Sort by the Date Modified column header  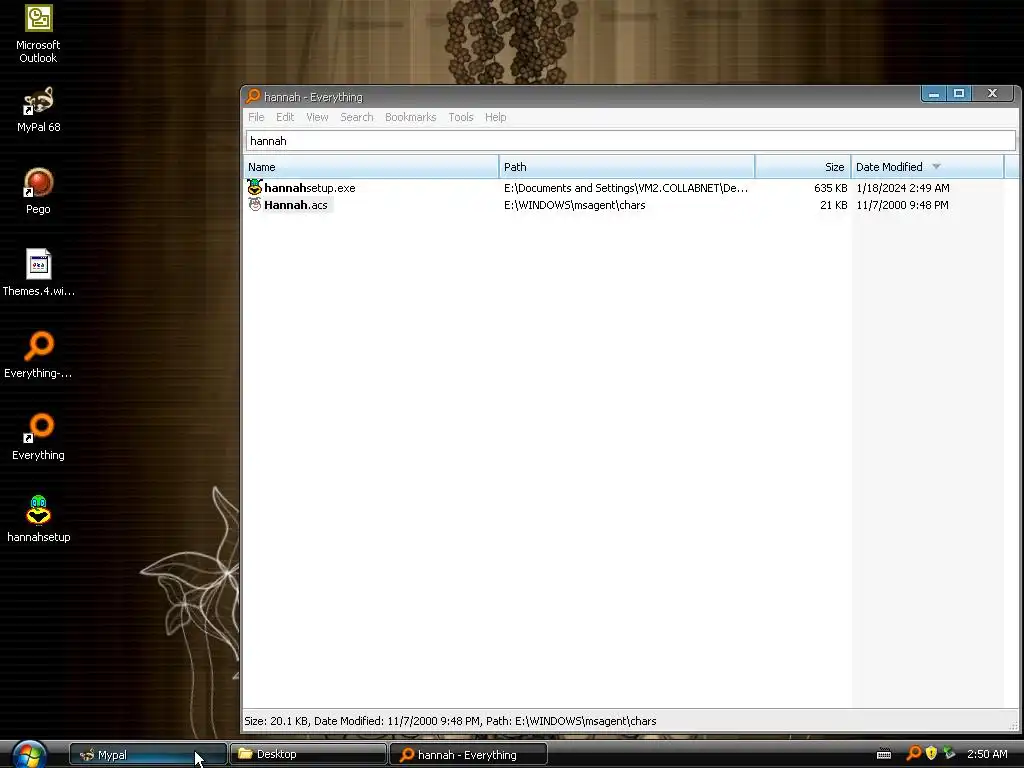[x=927, y=167]
